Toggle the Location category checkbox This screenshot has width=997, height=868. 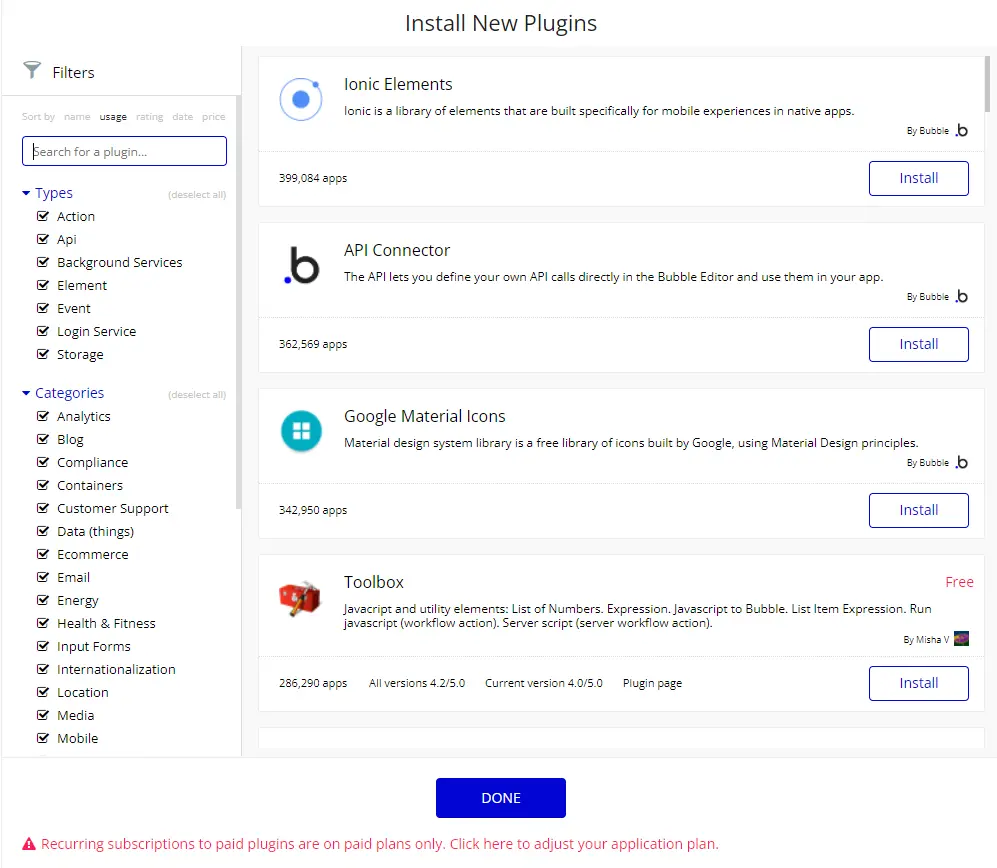[43, 692]
